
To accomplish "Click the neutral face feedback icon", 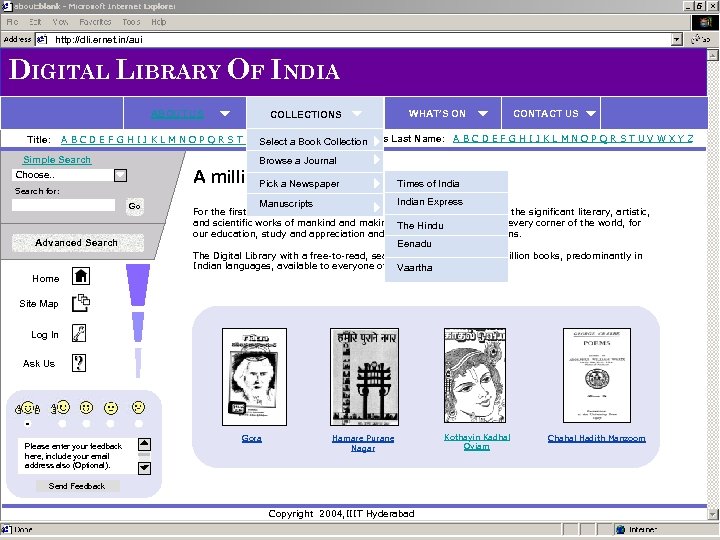I will coord(111,408).
